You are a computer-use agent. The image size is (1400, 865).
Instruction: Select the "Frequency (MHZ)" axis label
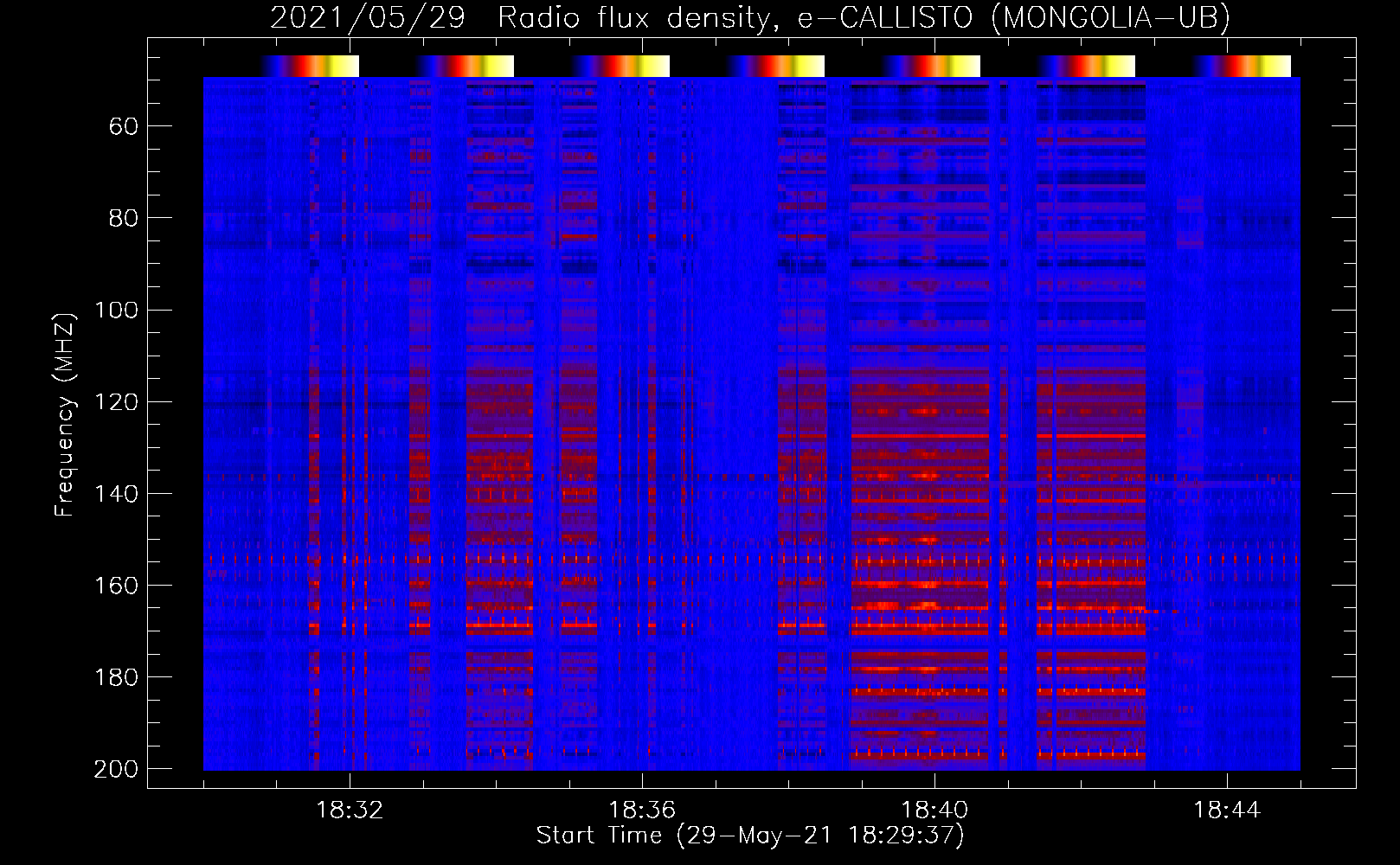pos(65,414)
